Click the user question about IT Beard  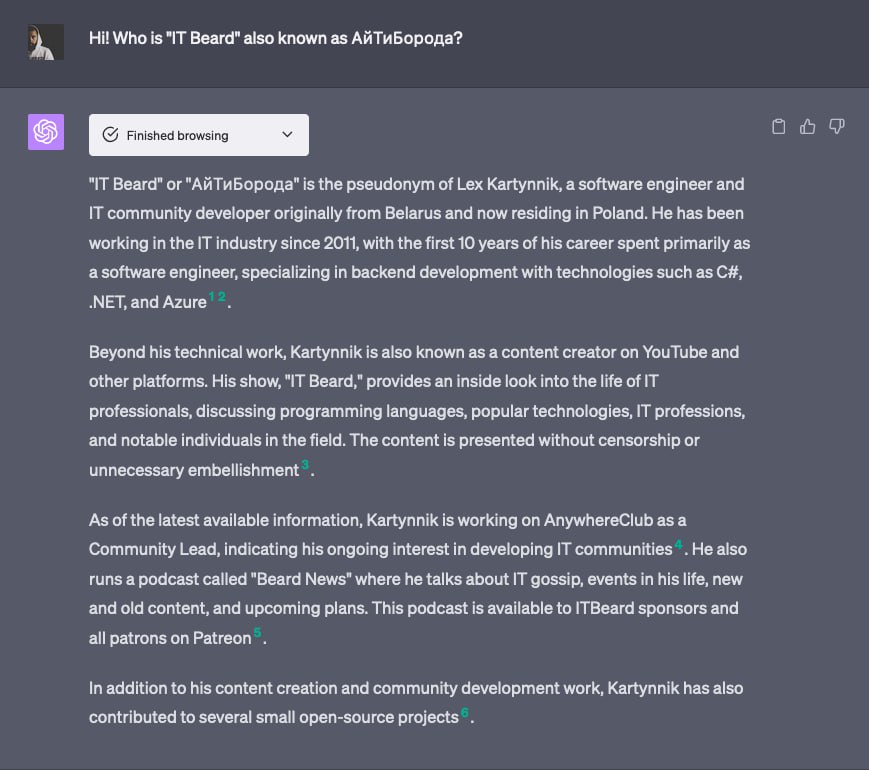tap(275, 39)
